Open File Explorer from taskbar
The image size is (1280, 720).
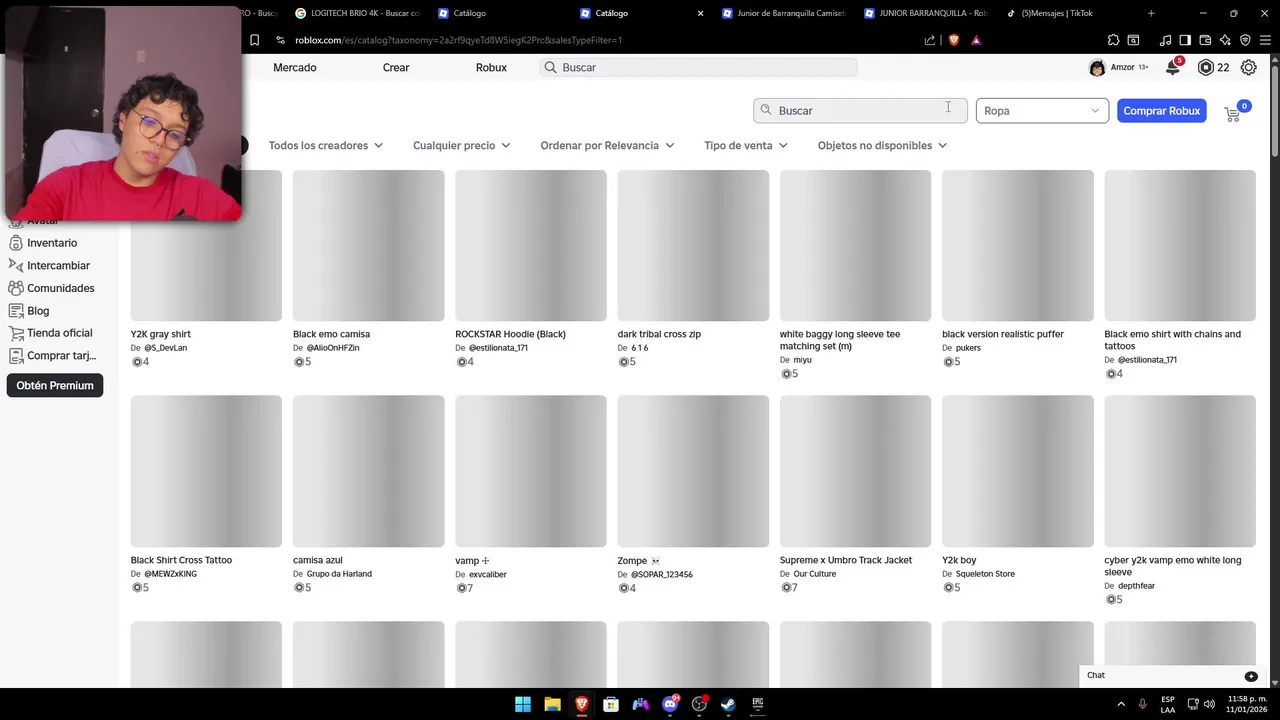552,704
